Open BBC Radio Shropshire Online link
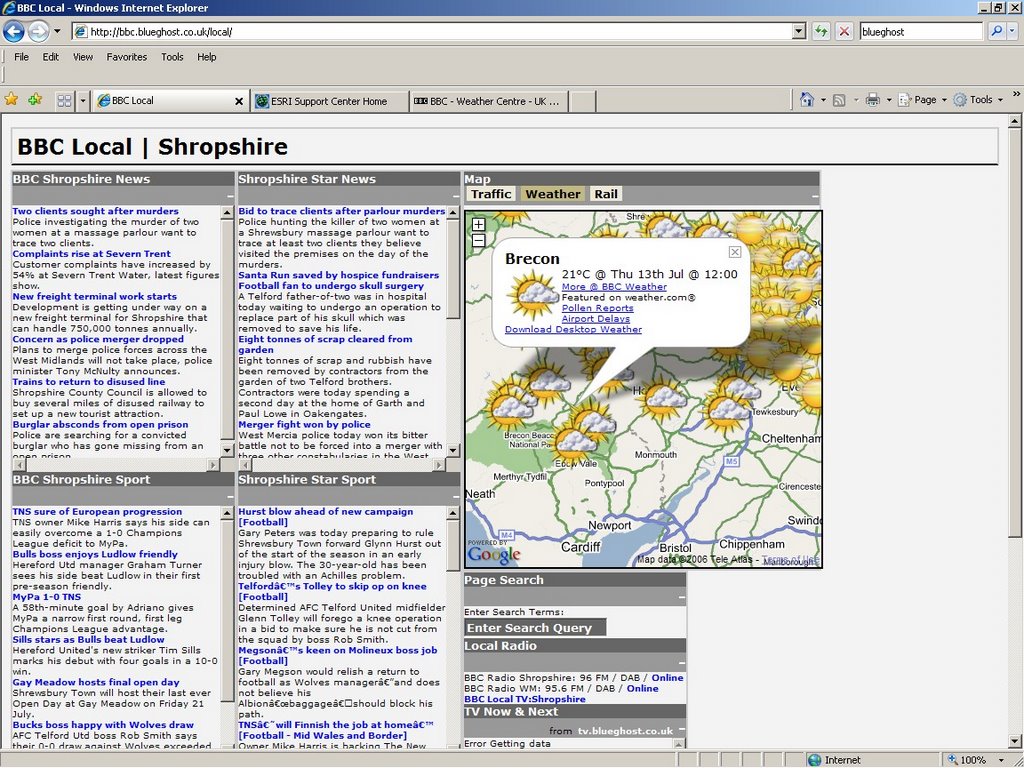Screen dimensions: 1024x768 [x=667, y=678]
